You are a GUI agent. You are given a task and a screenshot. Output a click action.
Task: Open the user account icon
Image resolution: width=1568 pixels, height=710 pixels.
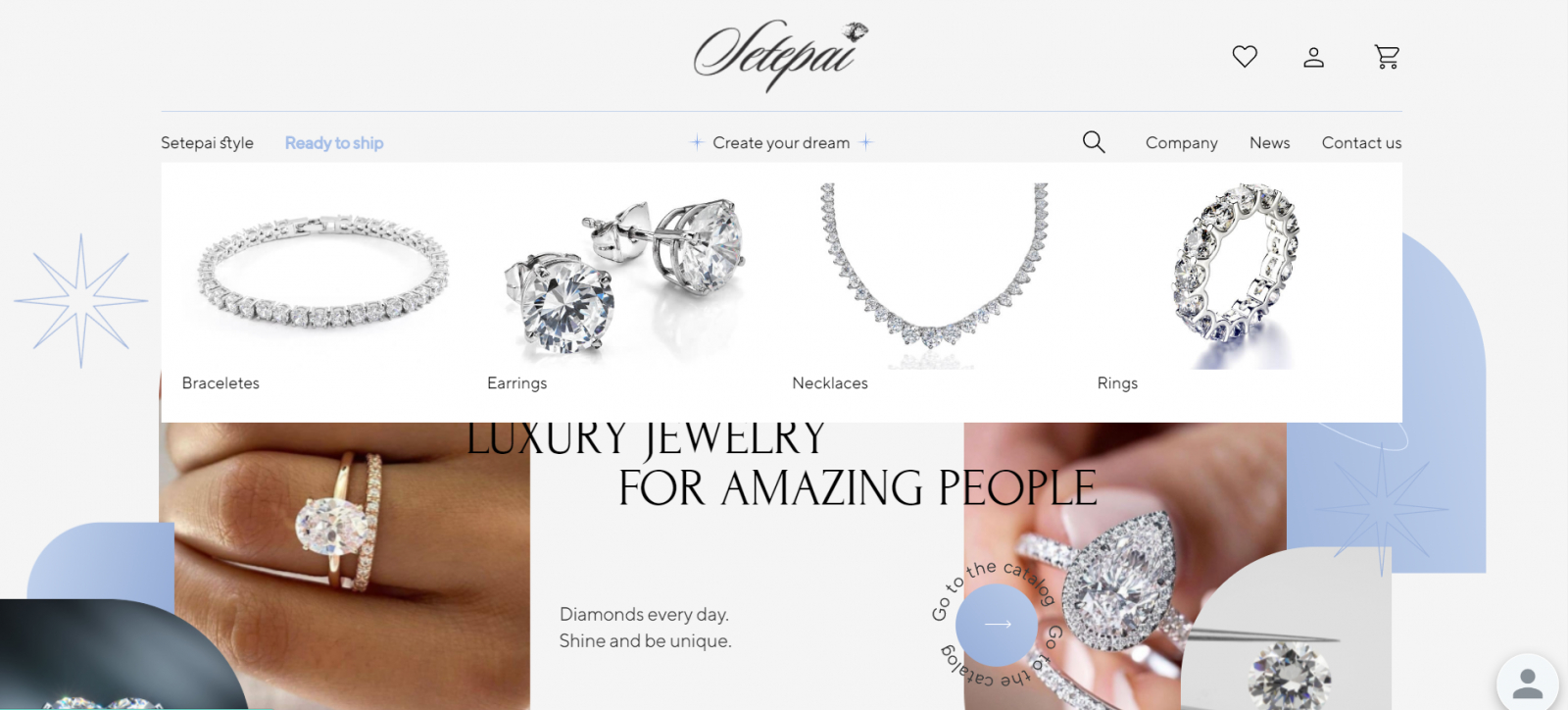[1313, 57]
